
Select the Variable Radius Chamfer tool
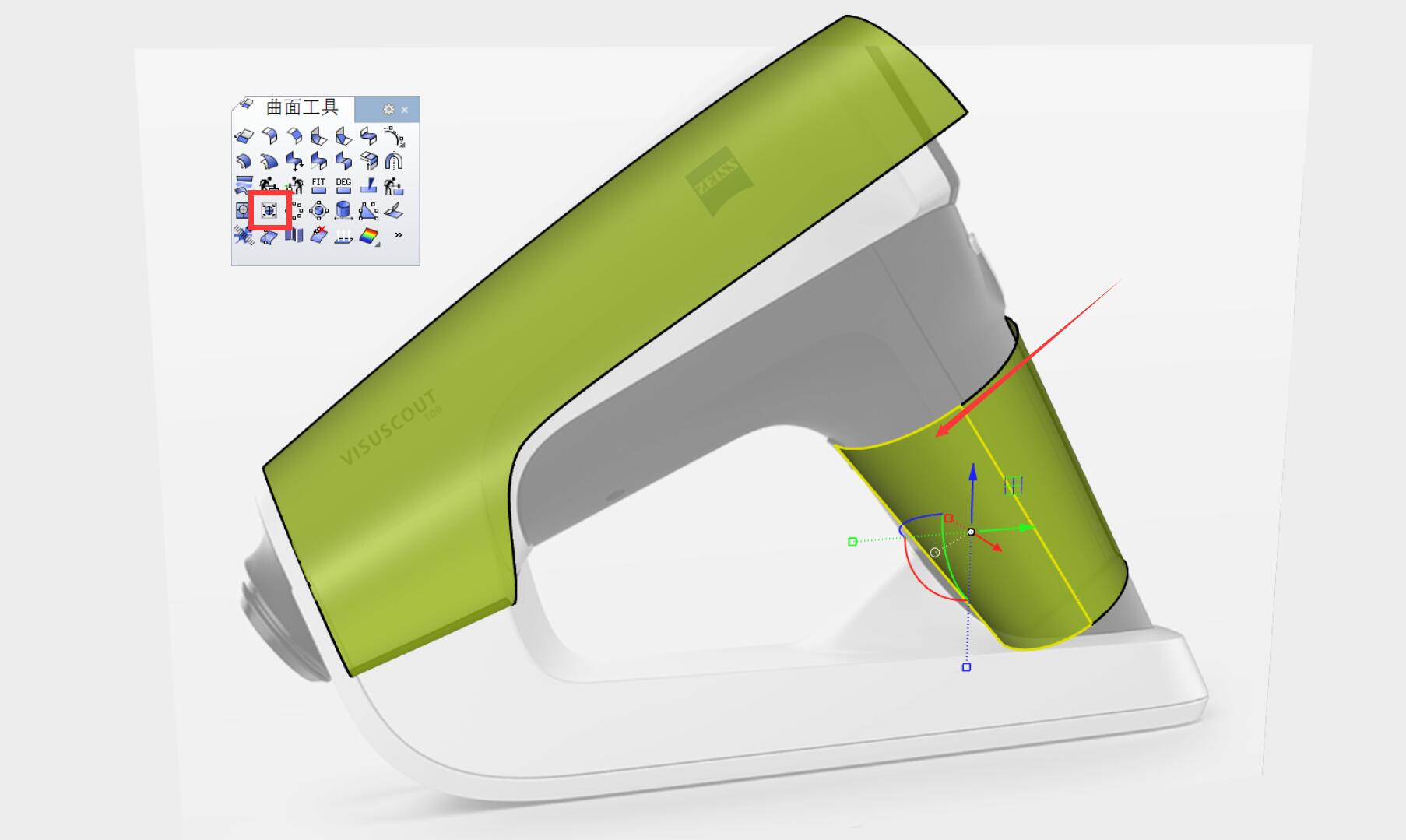[343, 137]
